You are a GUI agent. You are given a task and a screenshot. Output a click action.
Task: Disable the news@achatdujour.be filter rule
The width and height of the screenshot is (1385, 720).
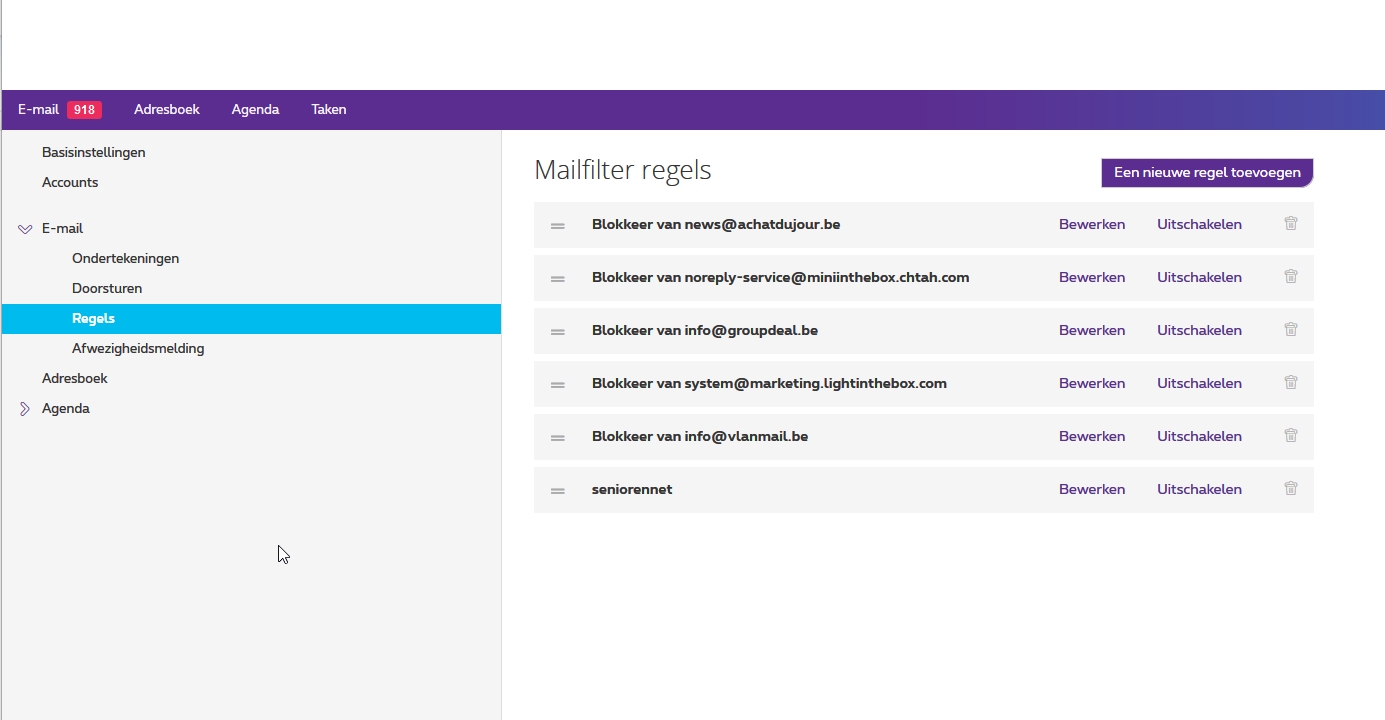pos(1199,224)
